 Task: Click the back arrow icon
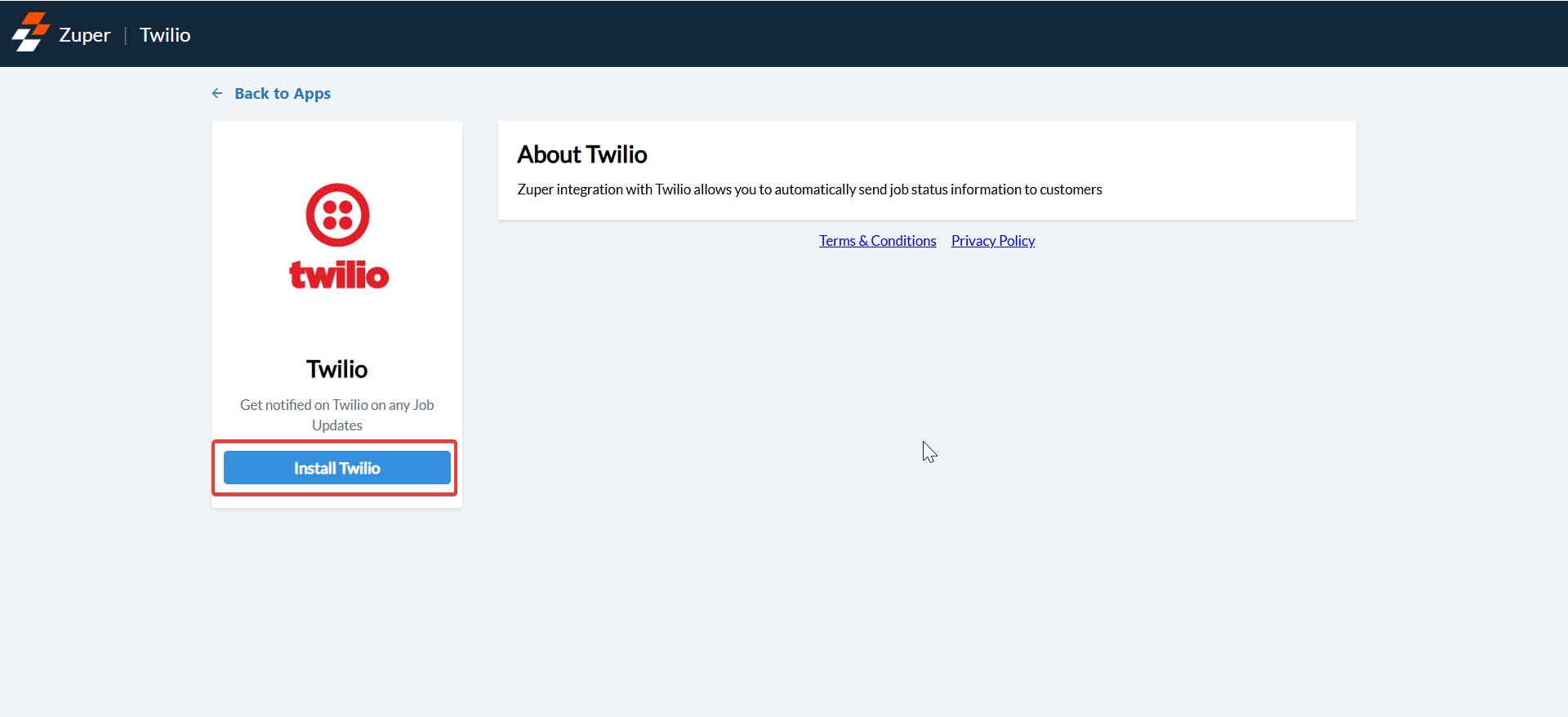(x=217, y=93)
